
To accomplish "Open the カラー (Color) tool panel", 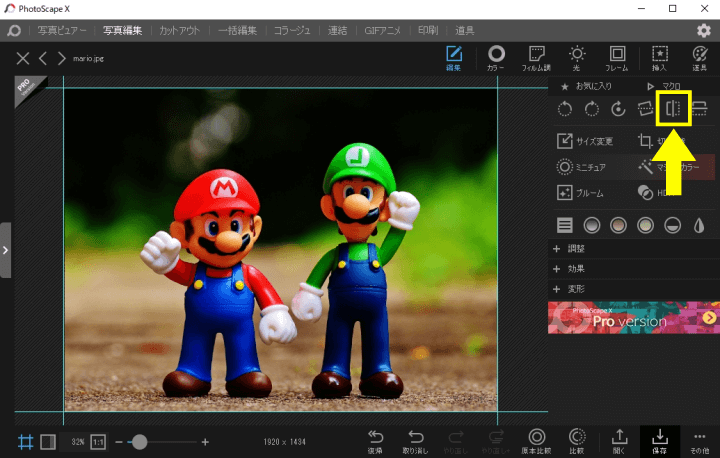I will (x=496, y=58).
